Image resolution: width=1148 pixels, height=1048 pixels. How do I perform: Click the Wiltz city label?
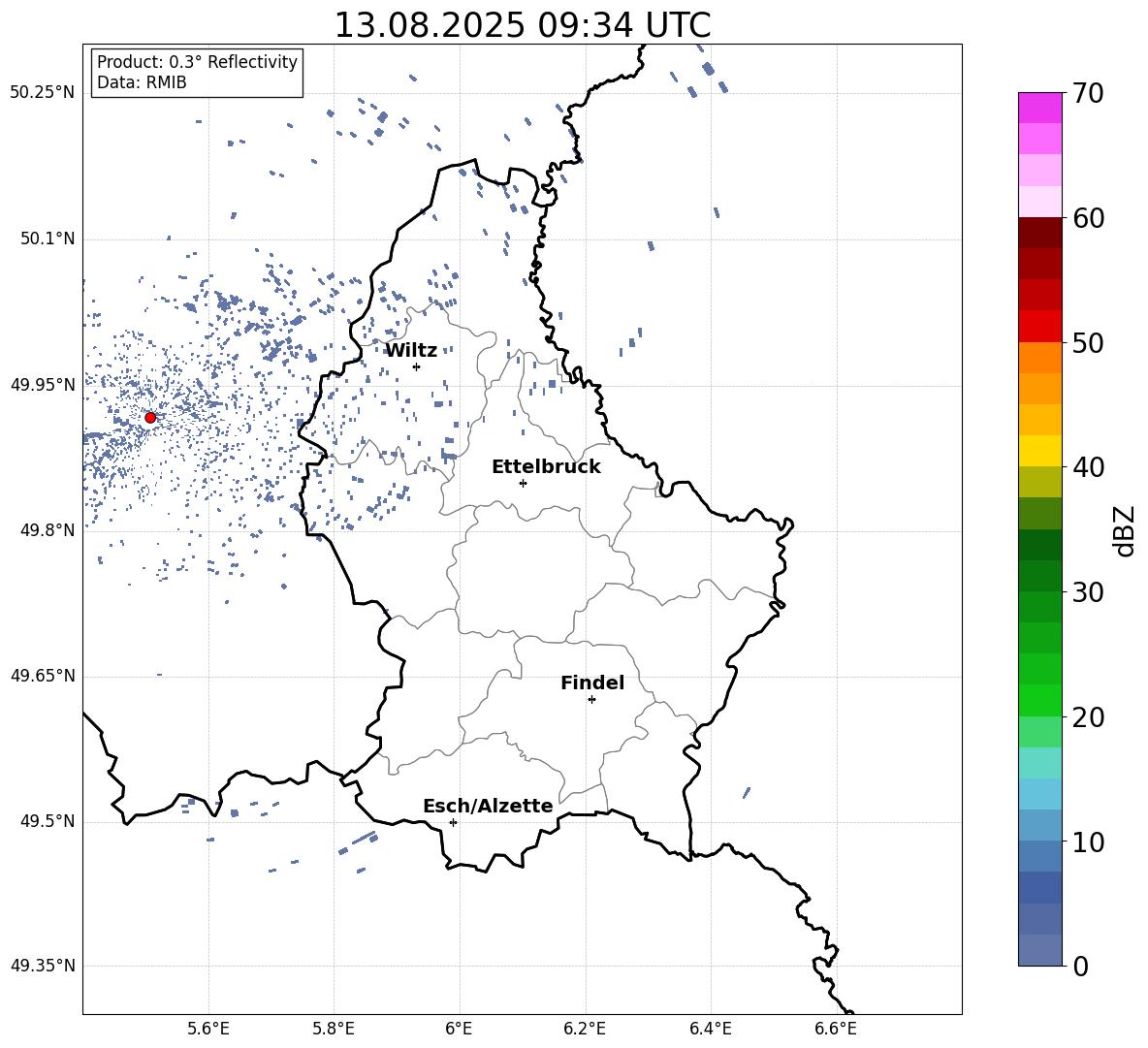411,351
